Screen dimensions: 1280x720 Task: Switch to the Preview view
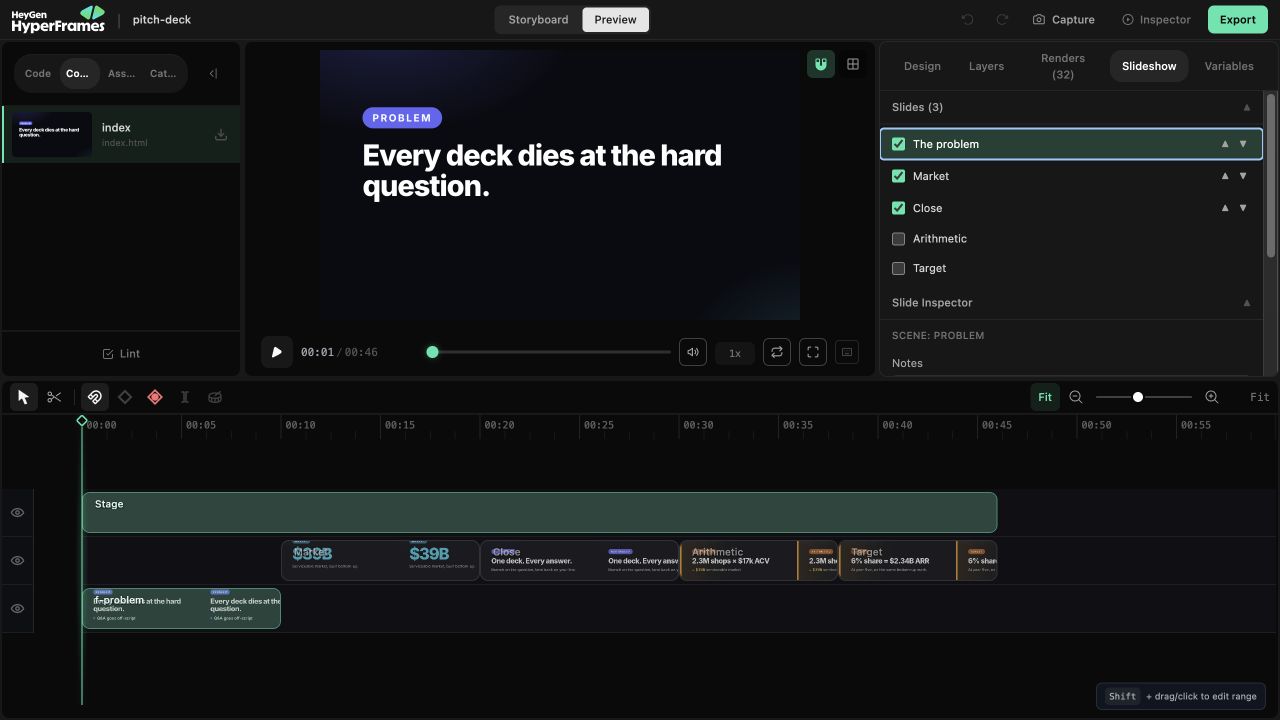pos(616,19)
